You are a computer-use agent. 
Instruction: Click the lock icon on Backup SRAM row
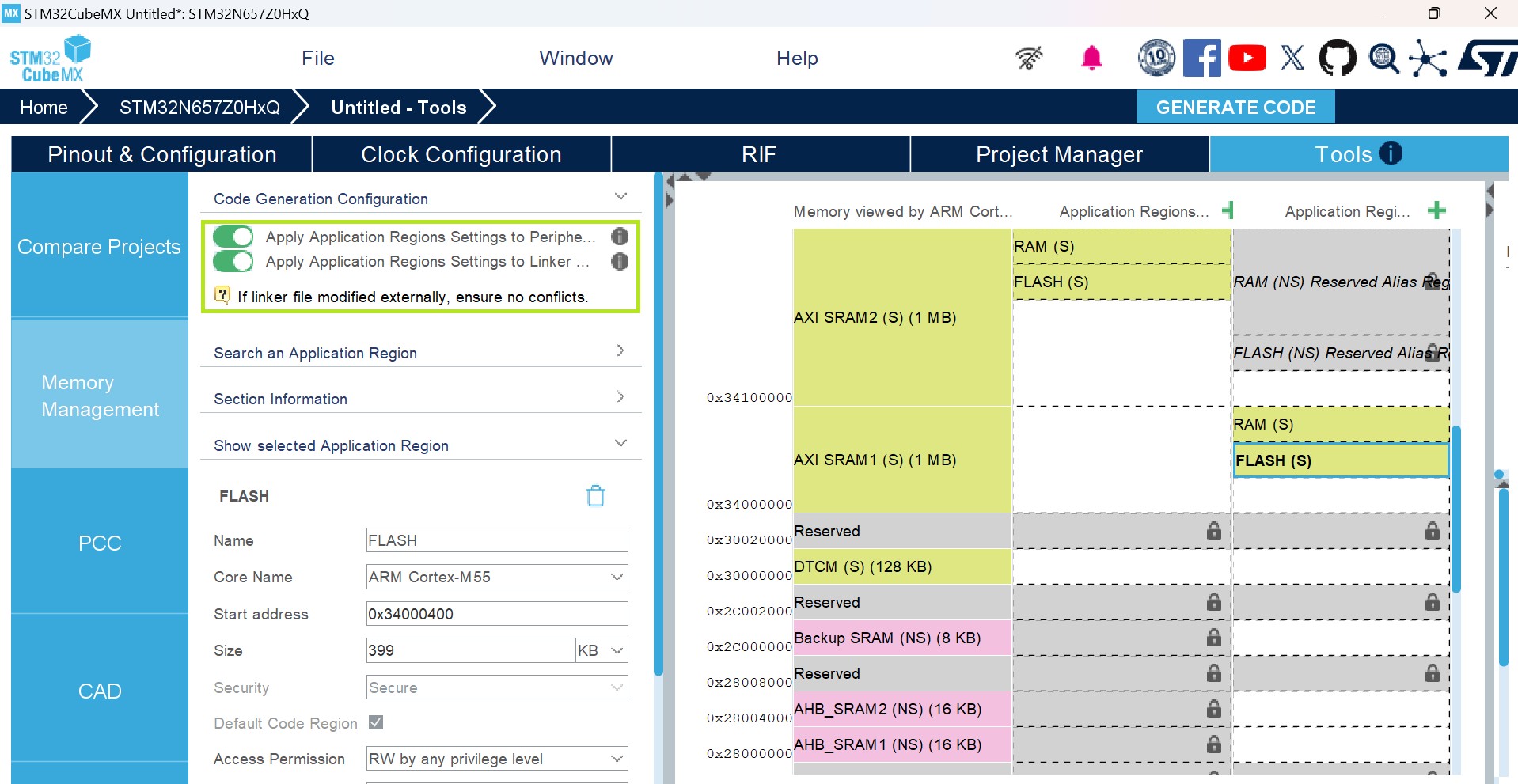click(1214, 638)
